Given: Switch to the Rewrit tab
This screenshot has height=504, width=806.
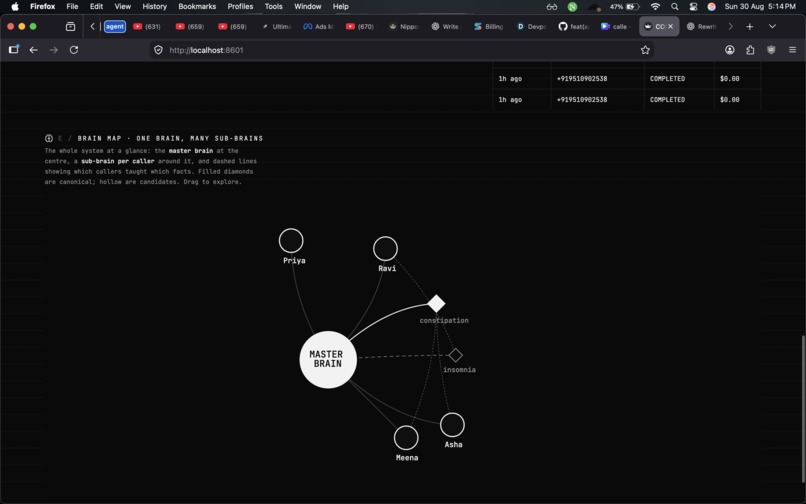Looking at the screenshot, I should point(701,26).
